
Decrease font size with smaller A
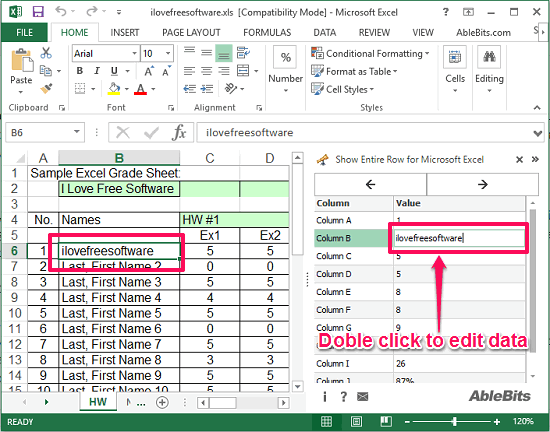click(x=166, y=71)
